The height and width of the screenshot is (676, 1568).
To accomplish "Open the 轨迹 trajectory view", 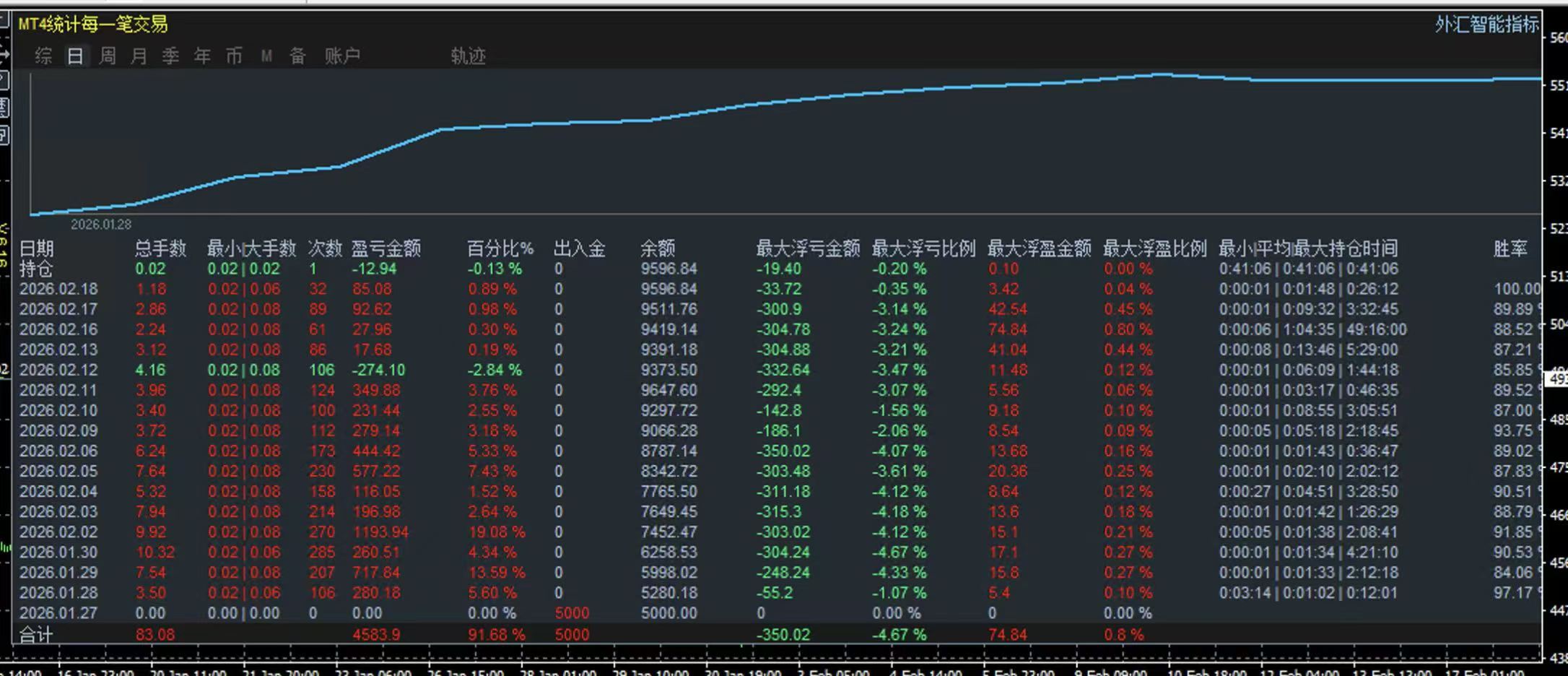I will coord(467,56).
